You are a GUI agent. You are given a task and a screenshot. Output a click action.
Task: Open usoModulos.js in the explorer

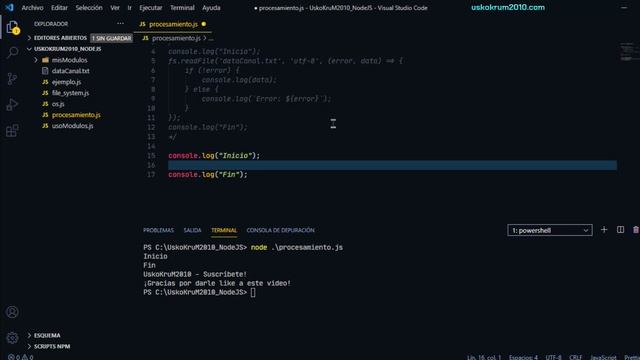(x=72, y=126)
